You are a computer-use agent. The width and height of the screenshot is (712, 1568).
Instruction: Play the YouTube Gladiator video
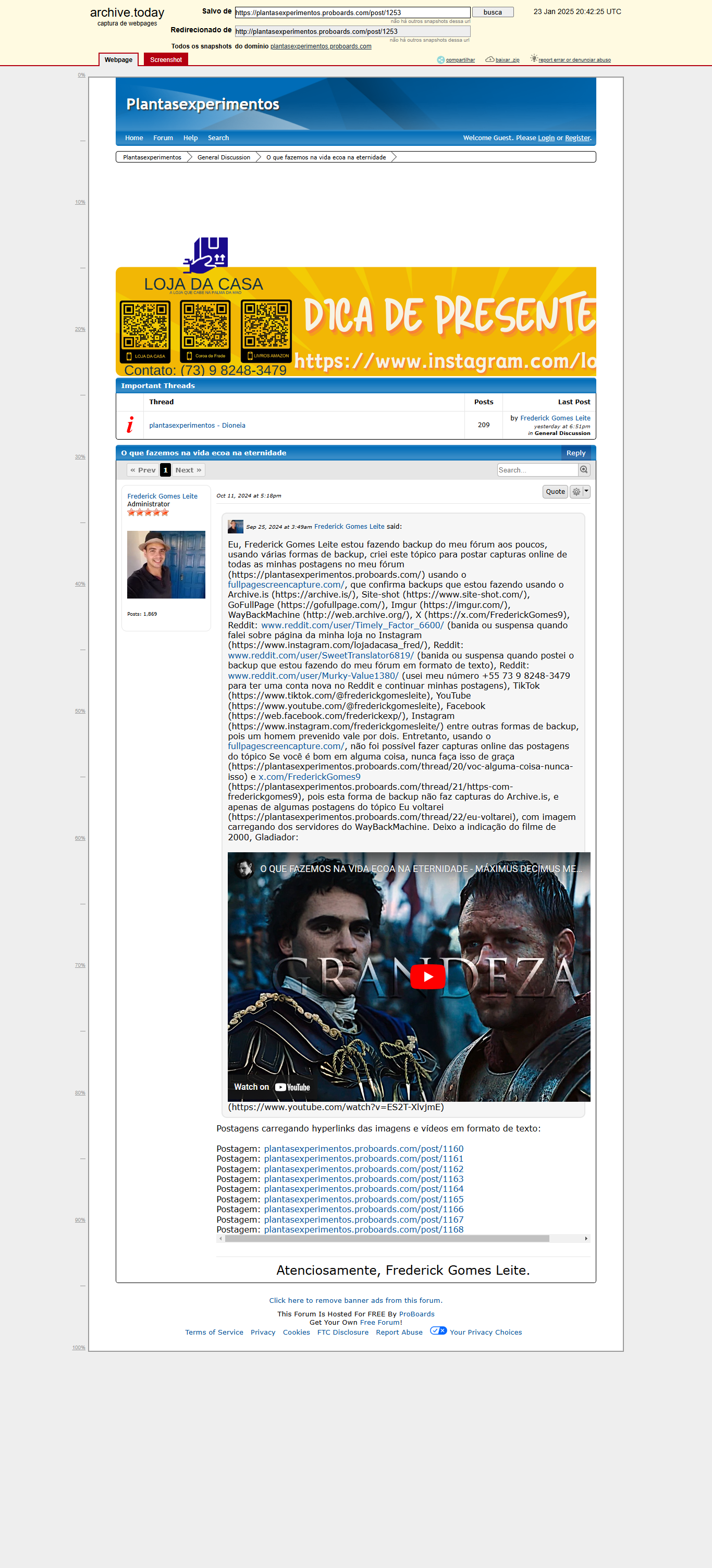click(x=427, y=977)
